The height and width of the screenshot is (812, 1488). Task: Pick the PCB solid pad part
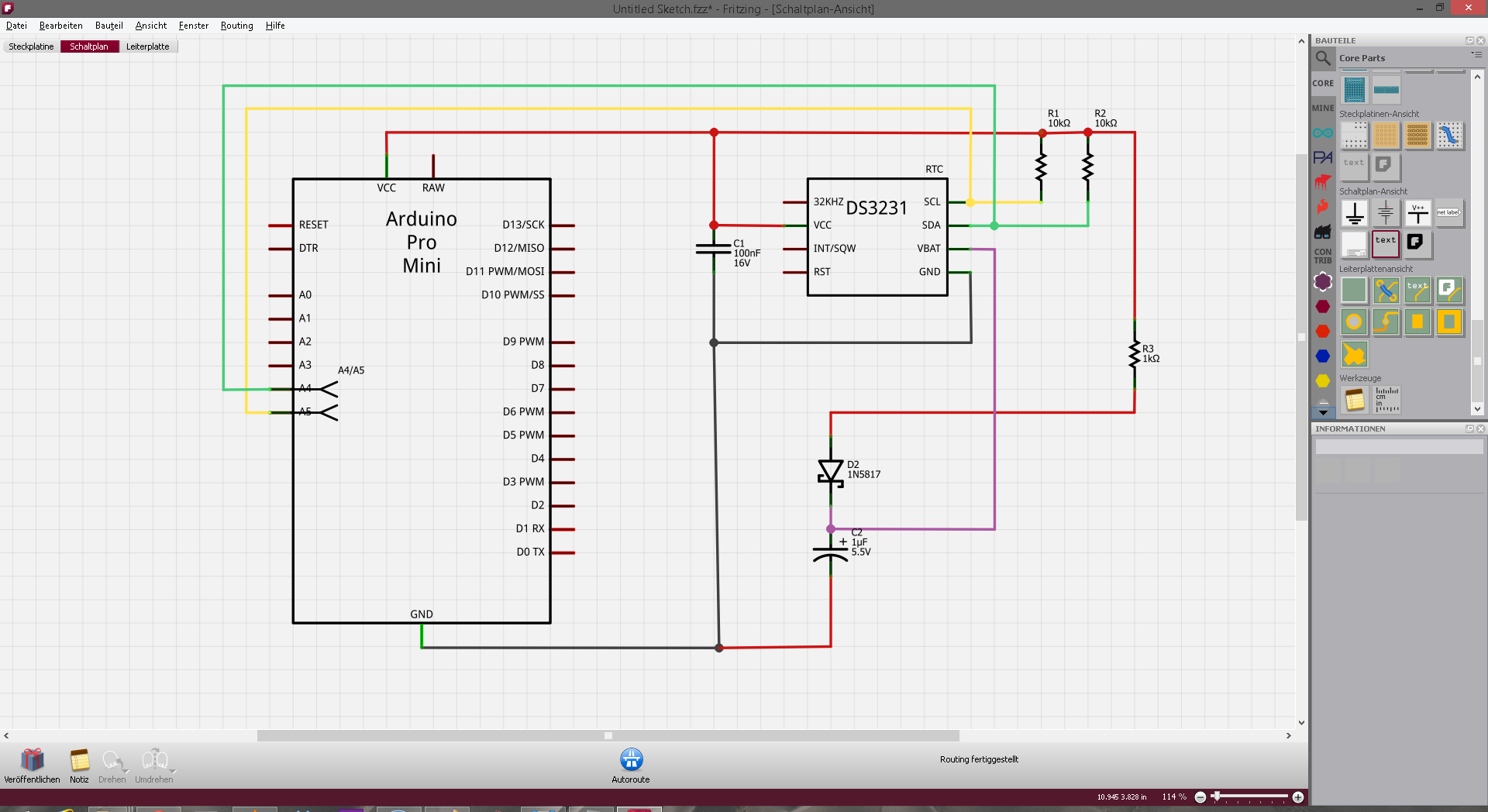pos(1418,322)
